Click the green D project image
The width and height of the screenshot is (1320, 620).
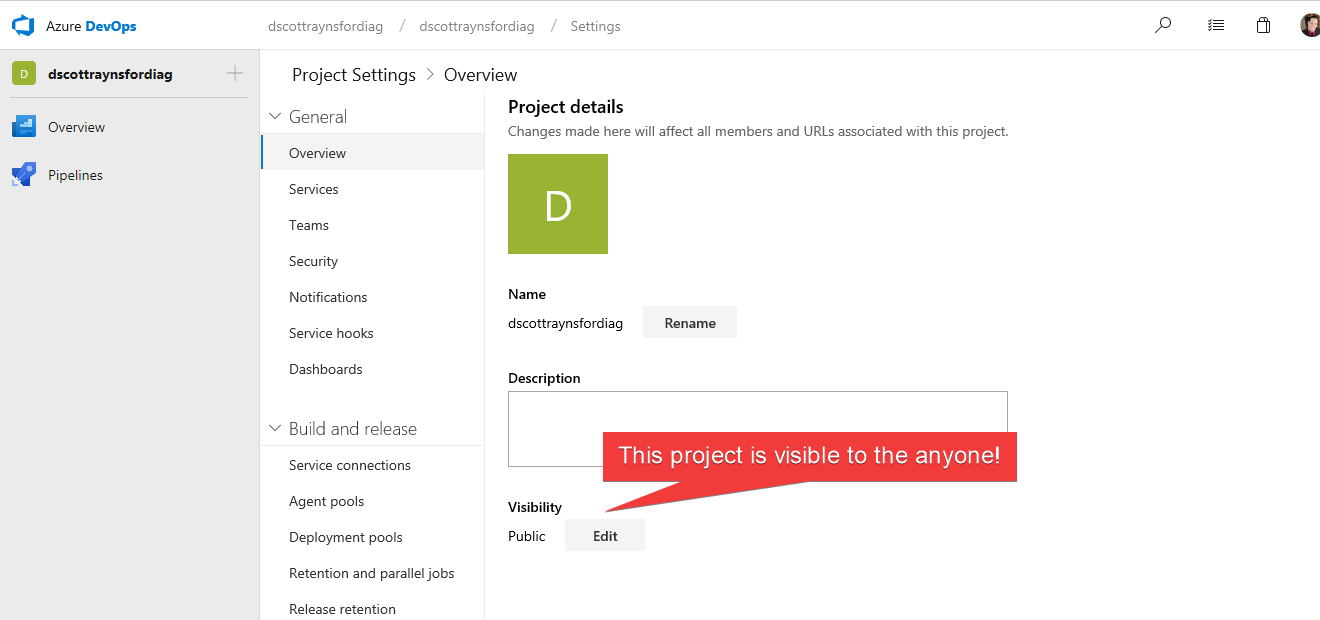(x=557, y=204)
